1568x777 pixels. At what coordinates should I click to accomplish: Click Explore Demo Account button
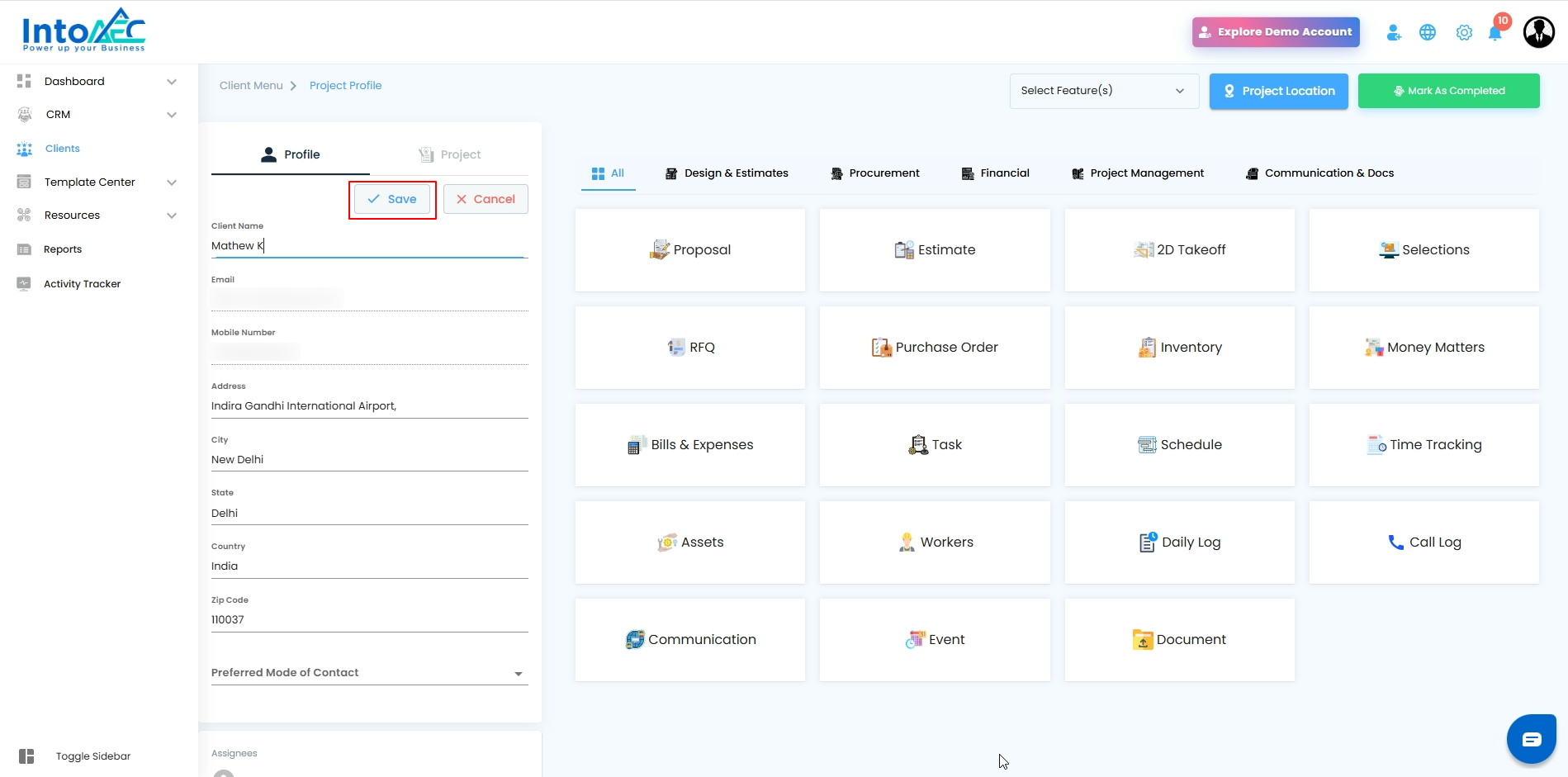point(1276,32)
